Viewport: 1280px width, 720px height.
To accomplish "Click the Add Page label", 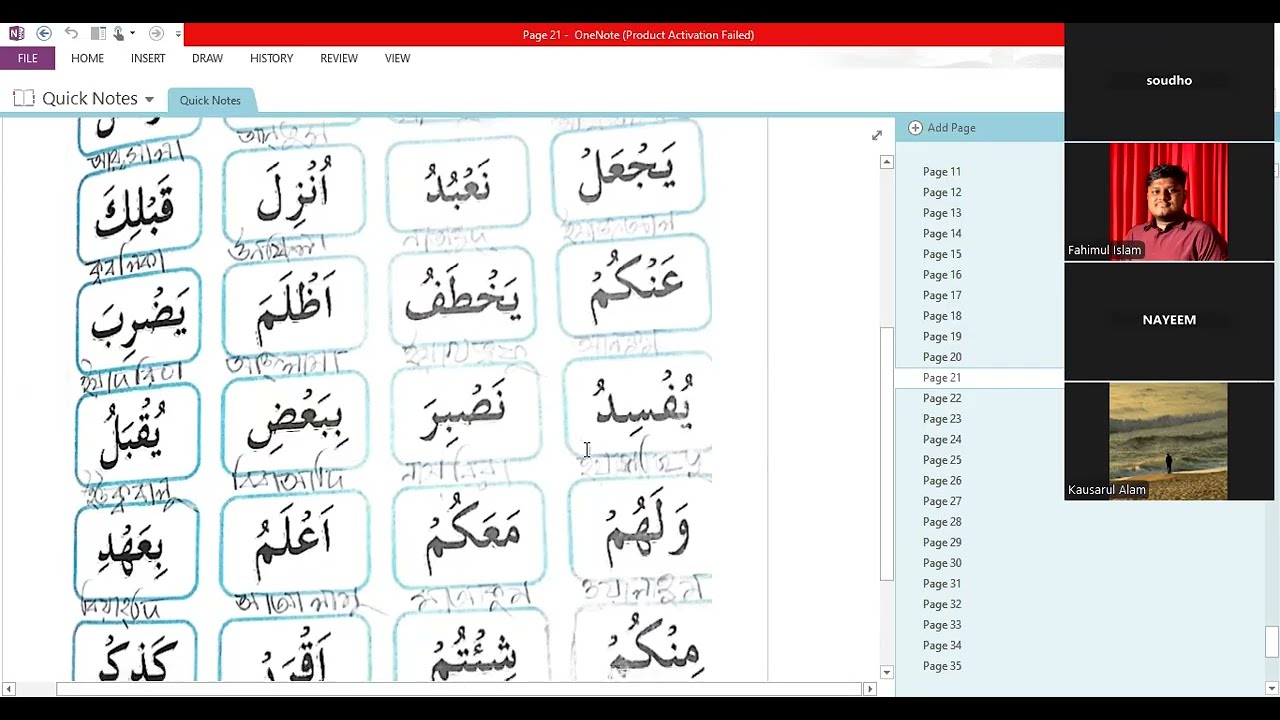I will coord(951,128).
